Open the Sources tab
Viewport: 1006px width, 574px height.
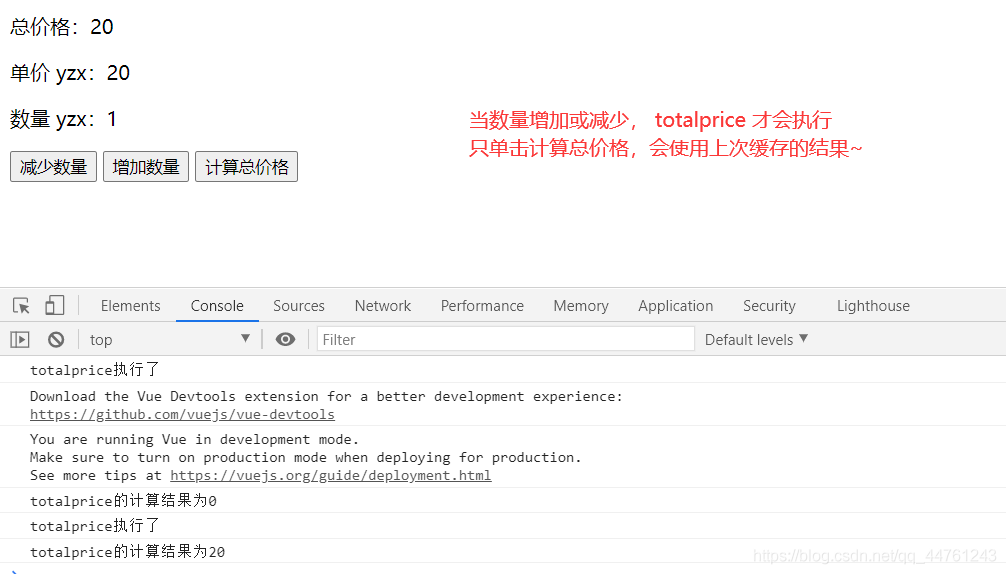click(x=299, y=306)
